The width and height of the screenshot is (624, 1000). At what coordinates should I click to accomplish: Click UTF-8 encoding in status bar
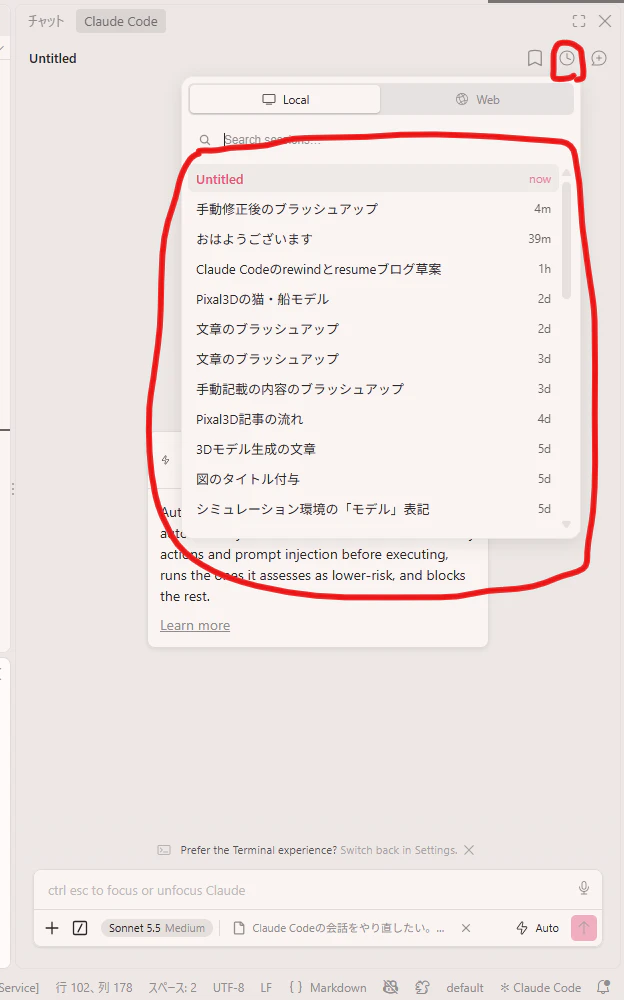pyautogui.click(x=228, y=988)
